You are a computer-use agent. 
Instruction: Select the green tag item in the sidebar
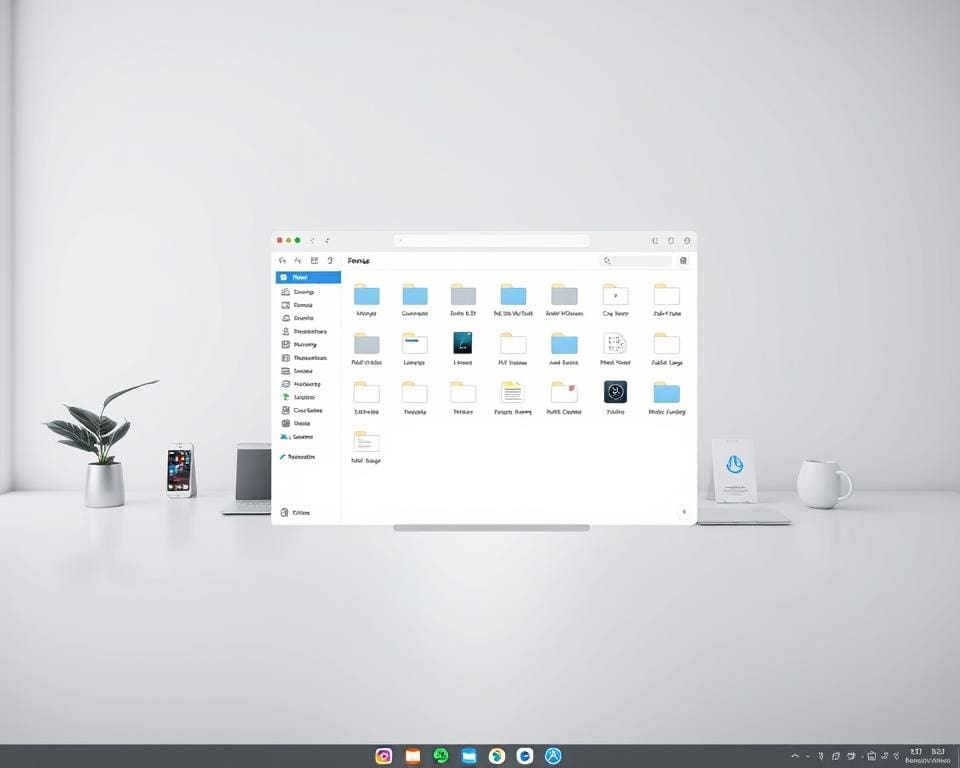[300, 396]
